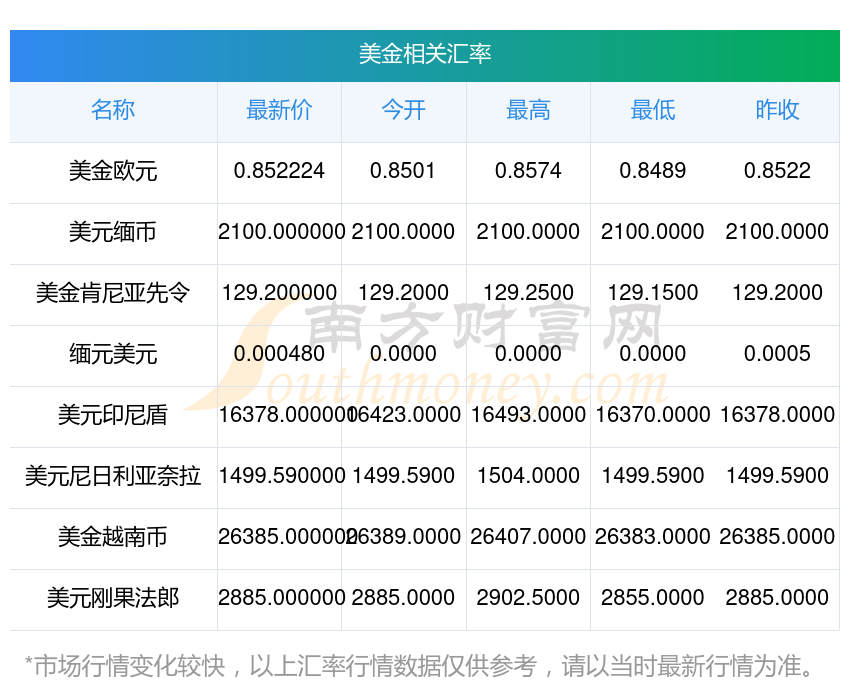Image resolution: width=850 pixels, height=698 pixels.
Task: Click latest price 0.852224
Action: pos(279,171)
